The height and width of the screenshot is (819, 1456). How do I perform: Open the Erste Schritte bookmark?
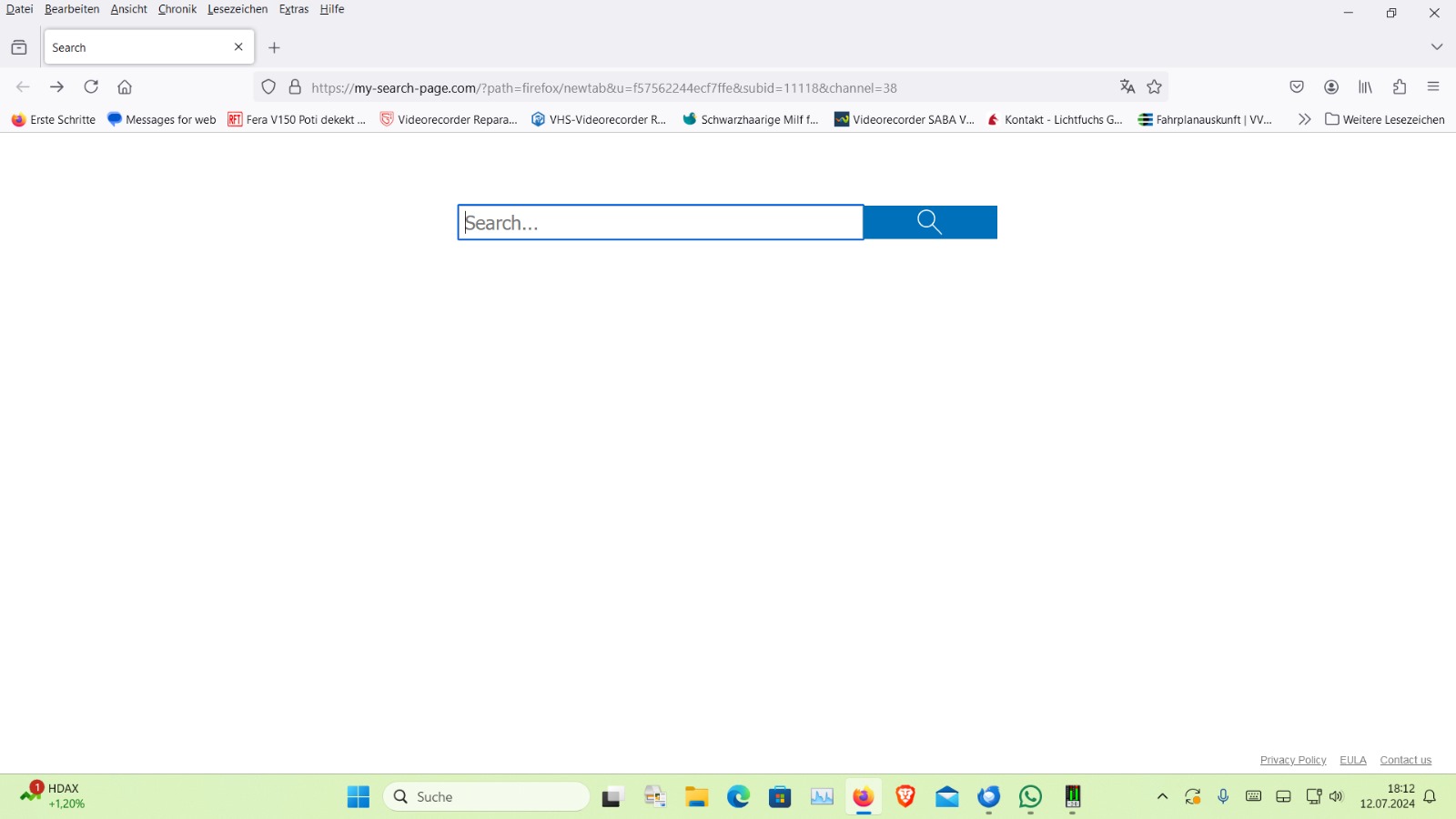(54, 119)
